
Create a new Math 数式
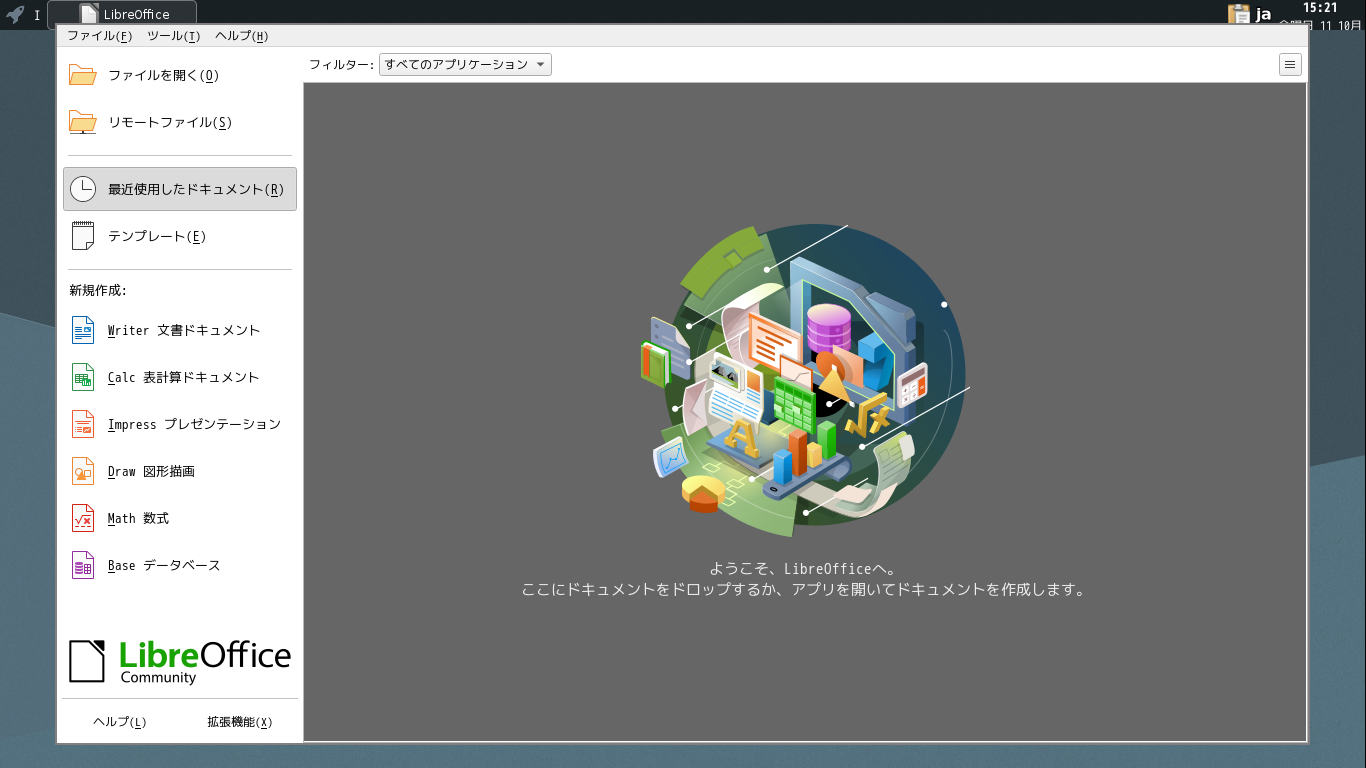coord(180,518)
